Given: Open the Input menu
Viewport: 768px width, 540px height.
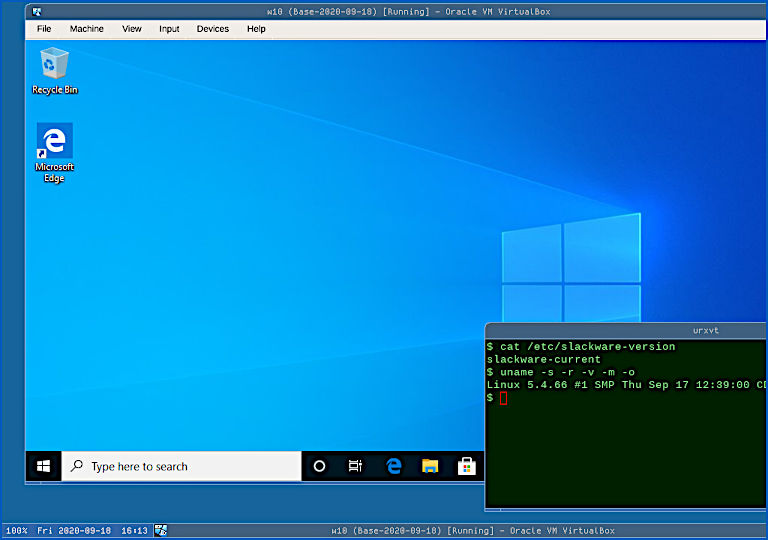Looking at the screenshot, I should 169,29.
